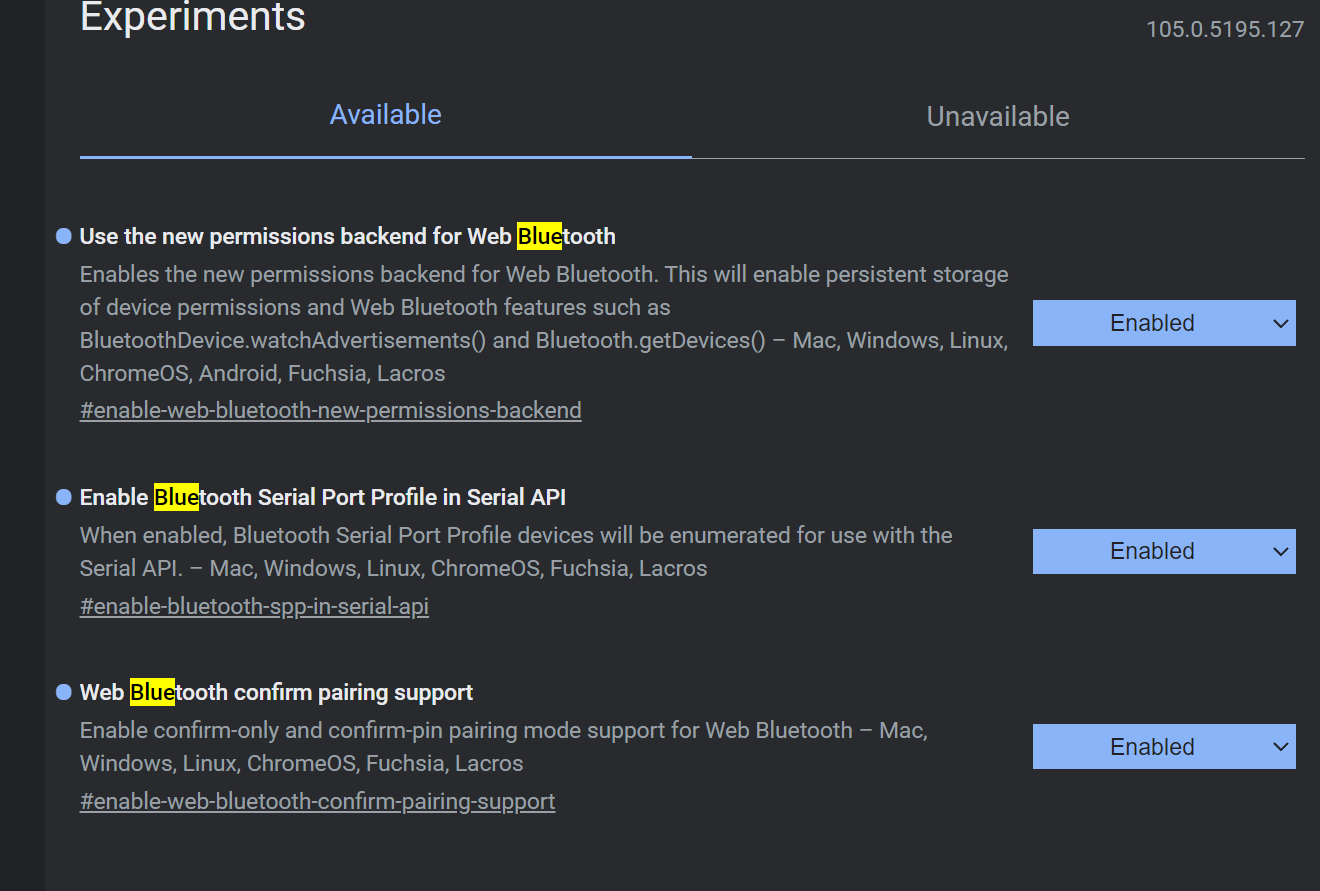Click the Experiments page heading
The image size is (1320, 891).
tap(192, 17)
